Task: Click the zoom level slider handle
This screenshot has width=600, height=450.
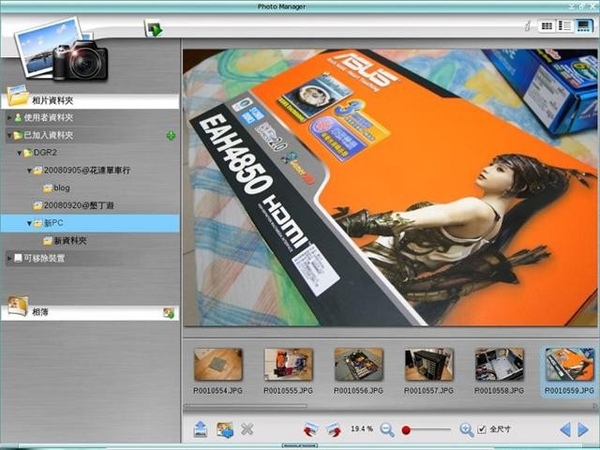Action: [x=406, y=430]
